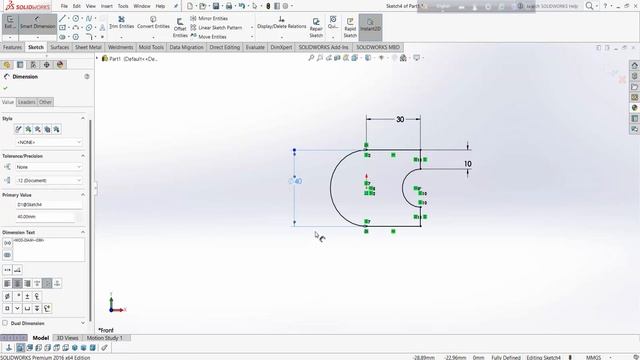The height and width of the screenshot is (360, 640).
Task: Open the SOLIDWORKS MBD tab
Action: pyautogui.click(x=378, y=47)
